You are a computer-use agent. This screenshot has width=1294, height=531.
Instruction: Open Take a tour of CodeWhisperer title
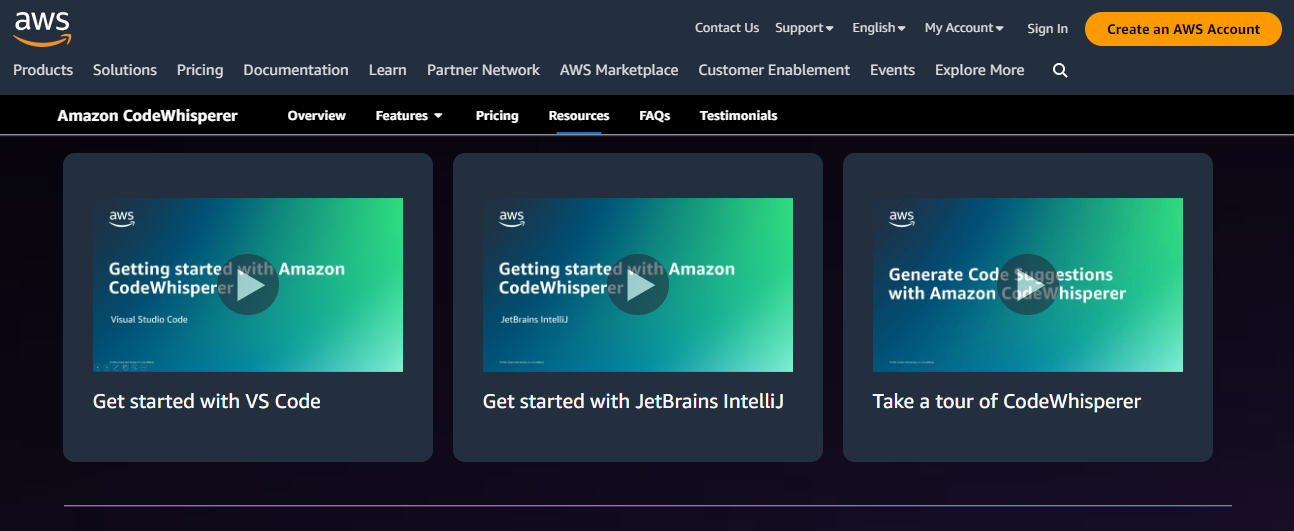[1007, 401]
